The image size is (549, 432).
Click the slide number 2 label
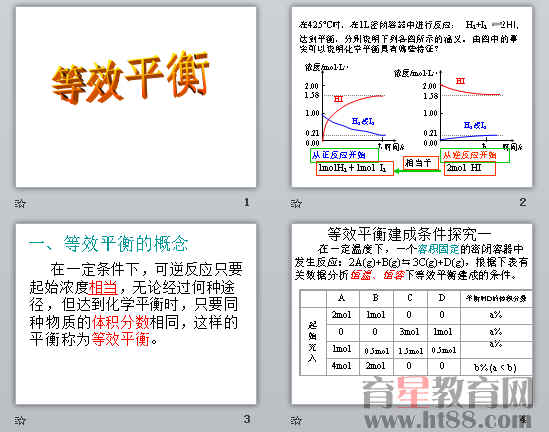pos(523,202)
